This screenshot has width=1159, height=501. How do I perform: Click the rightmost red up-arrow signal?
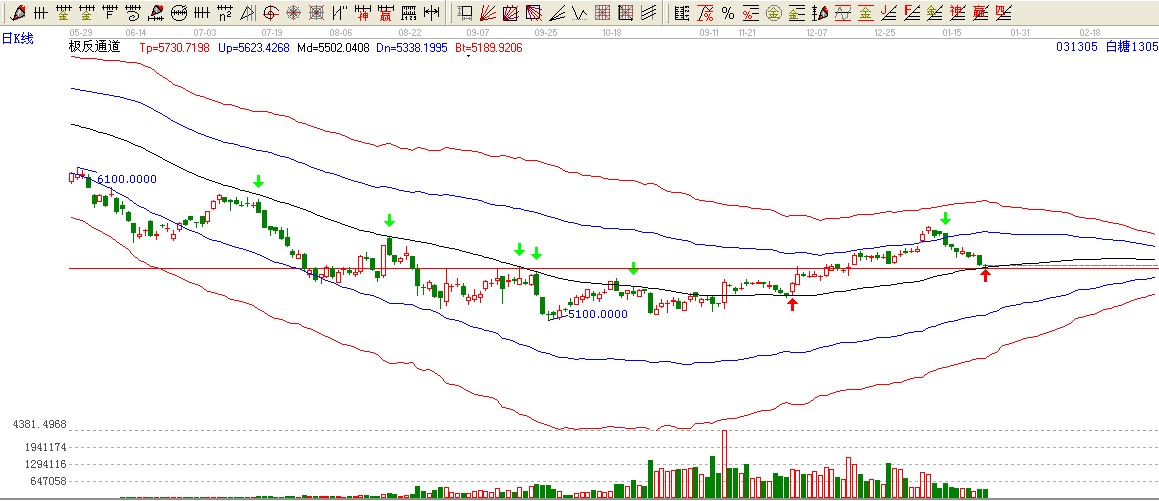(985, 275)
